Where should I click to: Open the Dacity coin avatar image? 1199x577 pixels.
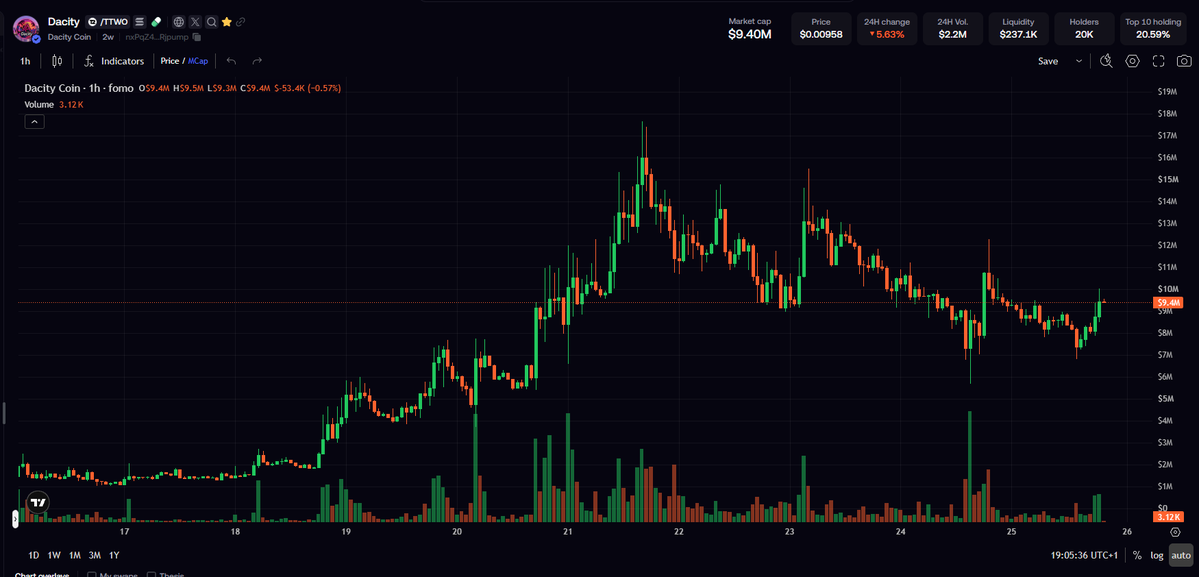(x=27, y=28)
